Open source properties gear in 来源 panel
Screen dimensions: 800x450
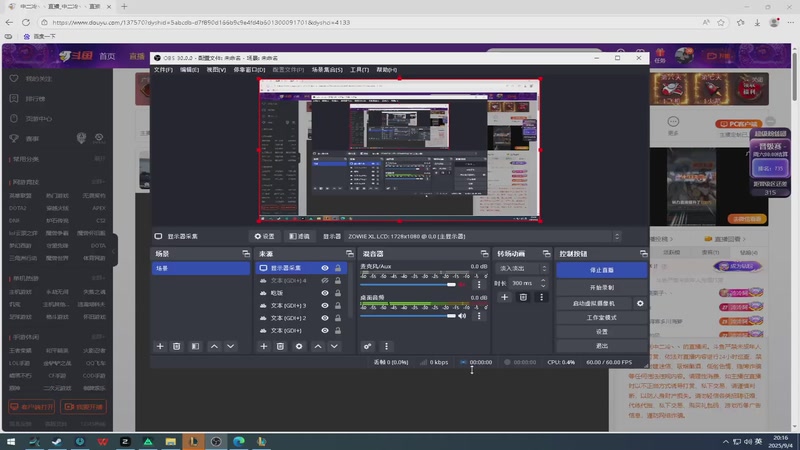(x=299, y=346)
